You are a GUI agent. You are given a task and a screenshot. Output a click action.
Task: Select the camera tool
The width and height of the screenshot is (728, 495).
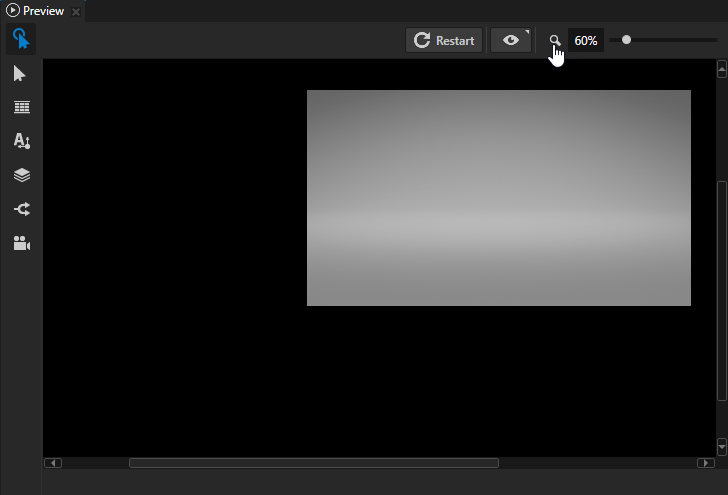pos(21,243)
